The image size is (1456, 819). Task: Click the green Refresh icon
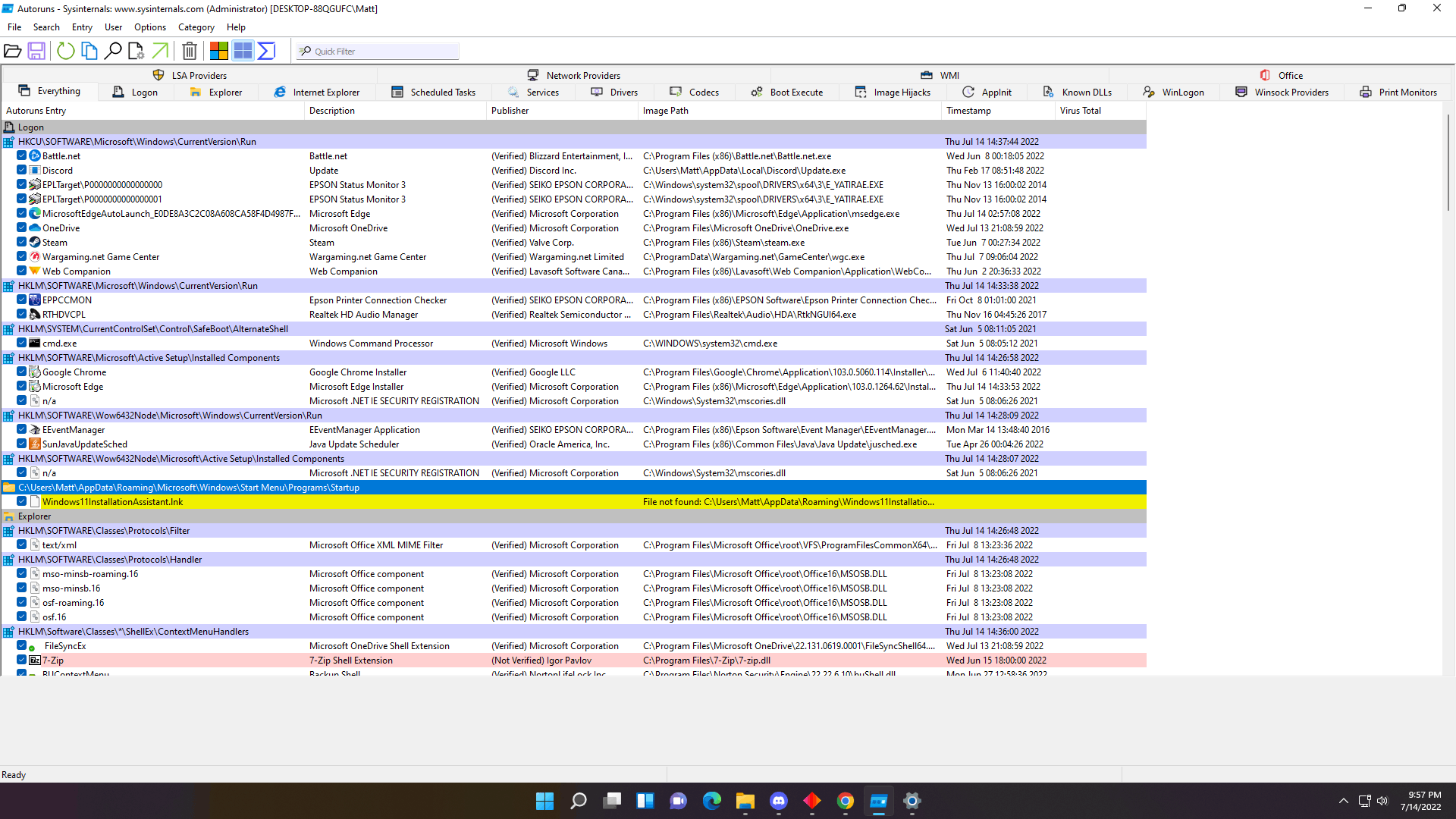pyautogui.click(x=66, y=51)
